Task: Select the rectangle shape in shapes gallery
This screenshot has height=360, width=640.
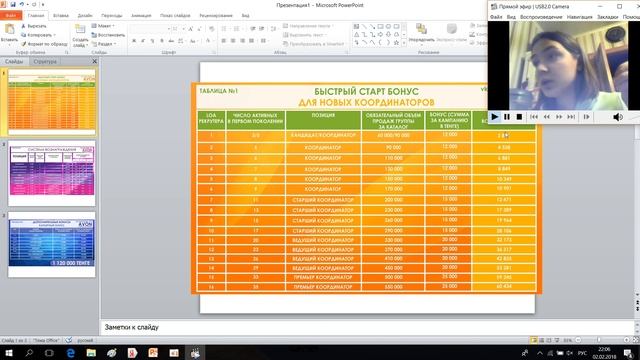Action: coord(380,27)
